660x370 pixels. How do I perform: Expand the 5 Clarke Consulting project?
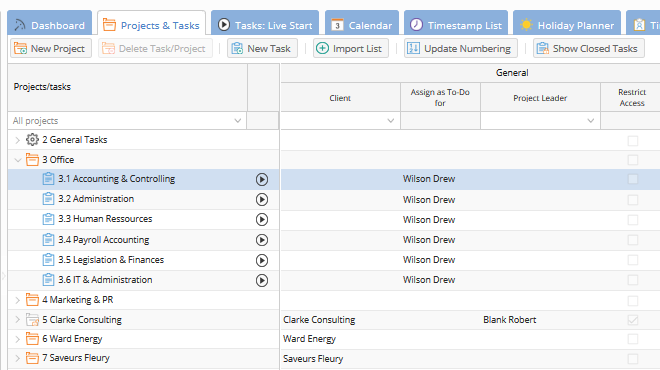[17, 319]
